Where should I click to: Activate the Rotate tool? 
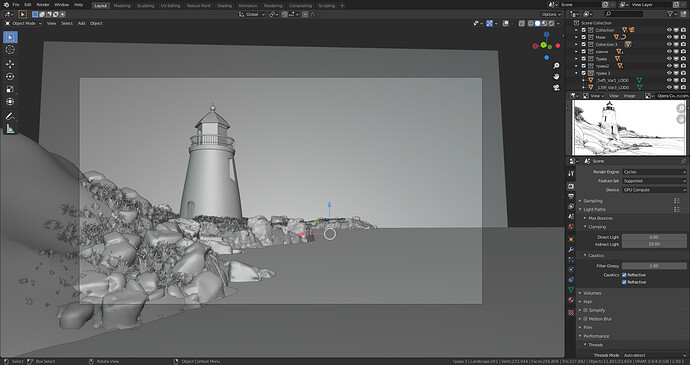10,77
